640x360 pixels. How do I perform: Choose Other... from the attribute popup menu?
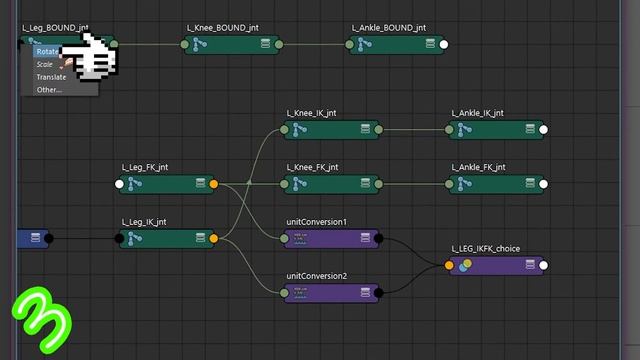[49, 90]
